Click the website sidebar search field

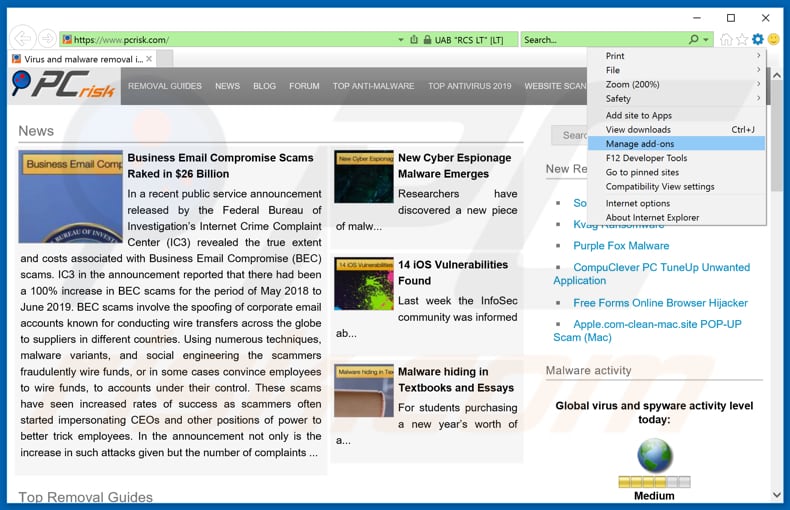(569, 135)
